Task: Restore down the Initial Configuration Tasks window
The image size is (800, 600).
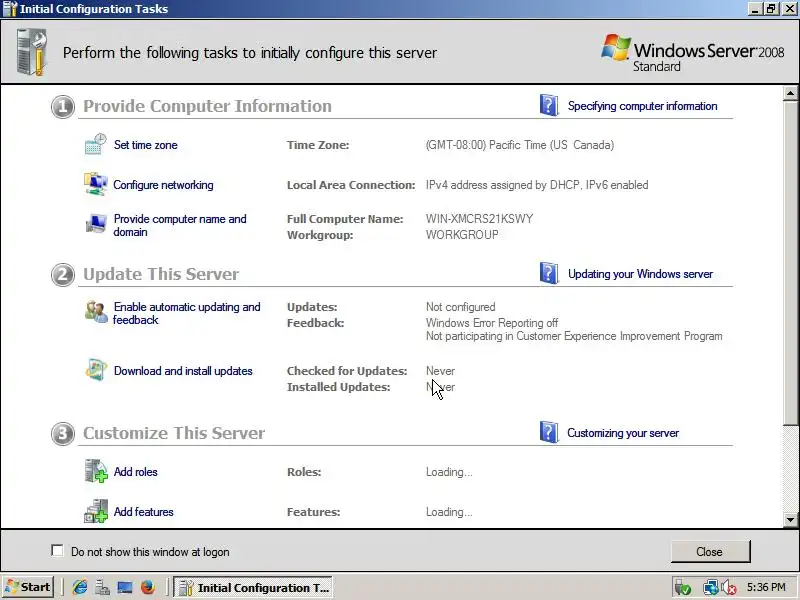Action: [x=772, y=9]
